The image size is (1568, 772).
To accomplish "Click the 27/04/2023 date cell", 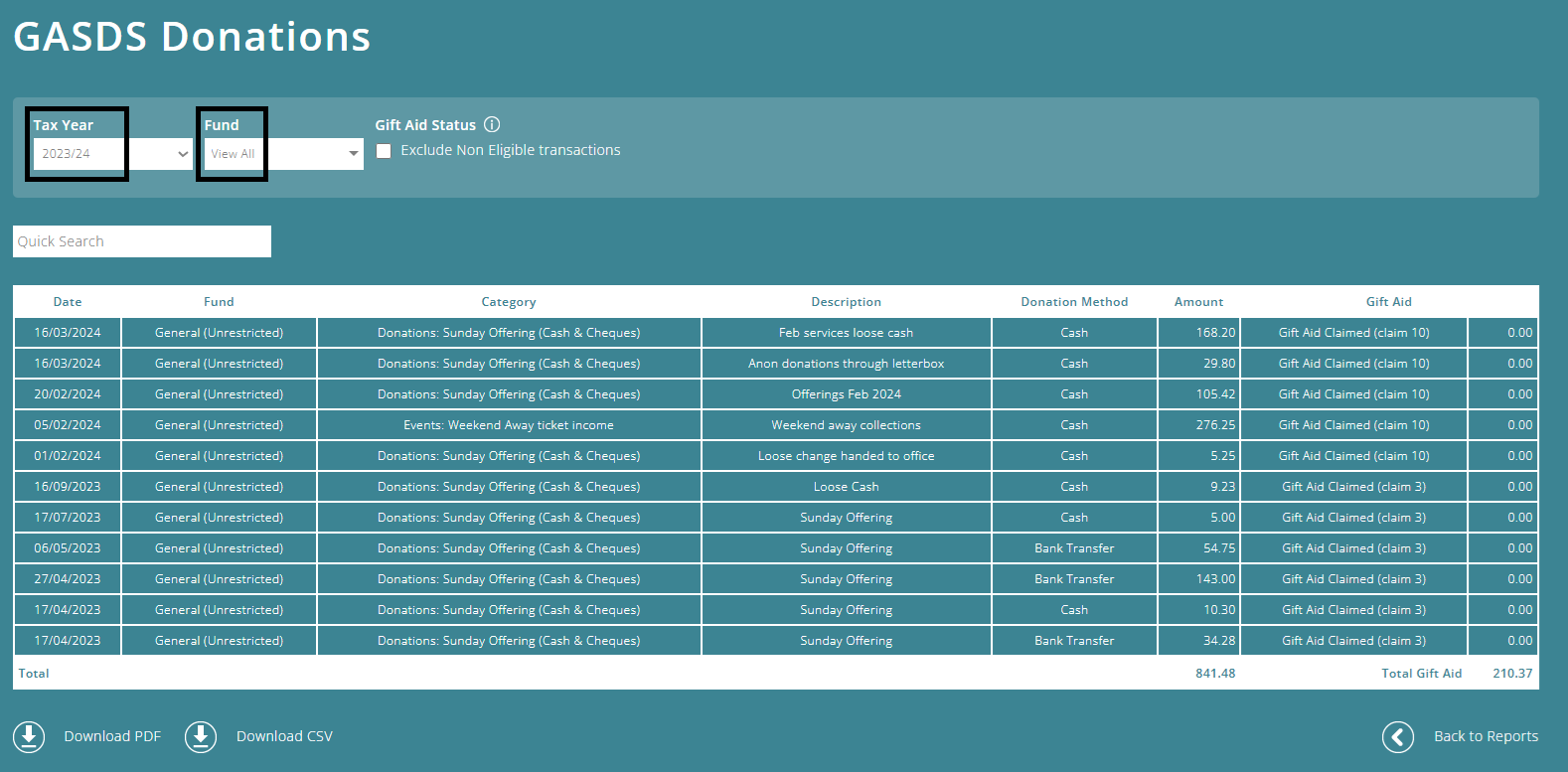I will coord(68,579).
